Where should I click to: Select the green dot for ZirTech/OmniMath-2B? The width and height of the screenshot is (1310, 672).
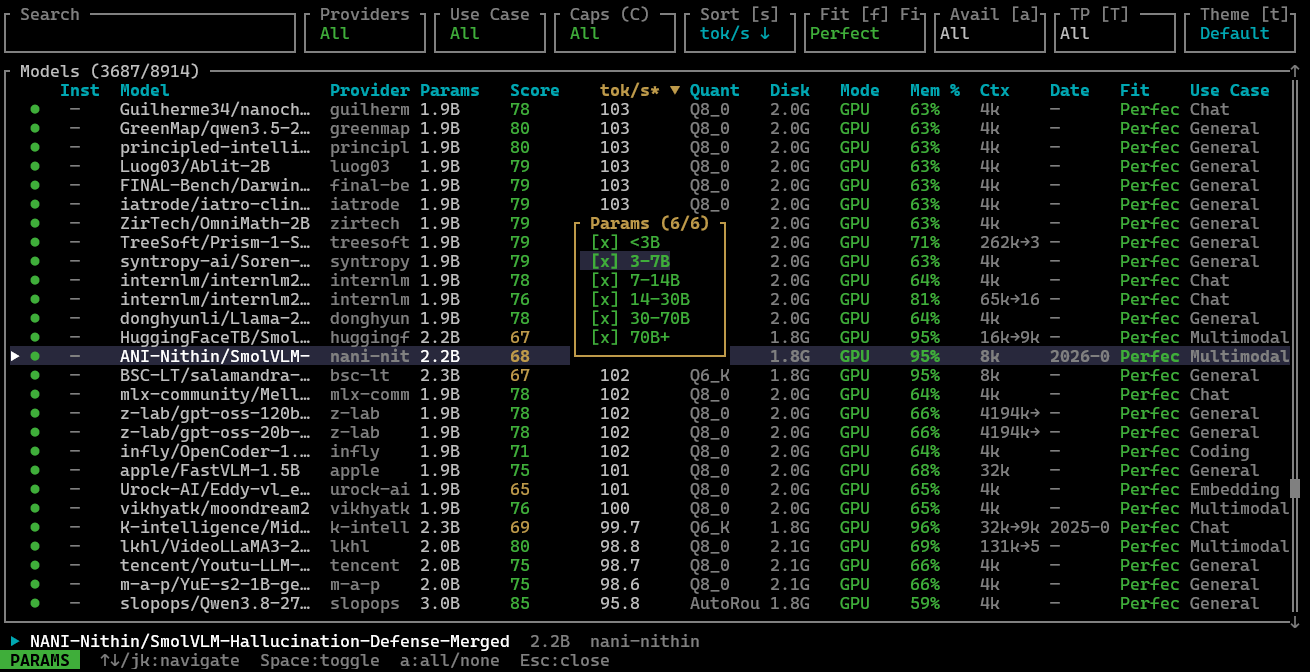coord(35,224)
